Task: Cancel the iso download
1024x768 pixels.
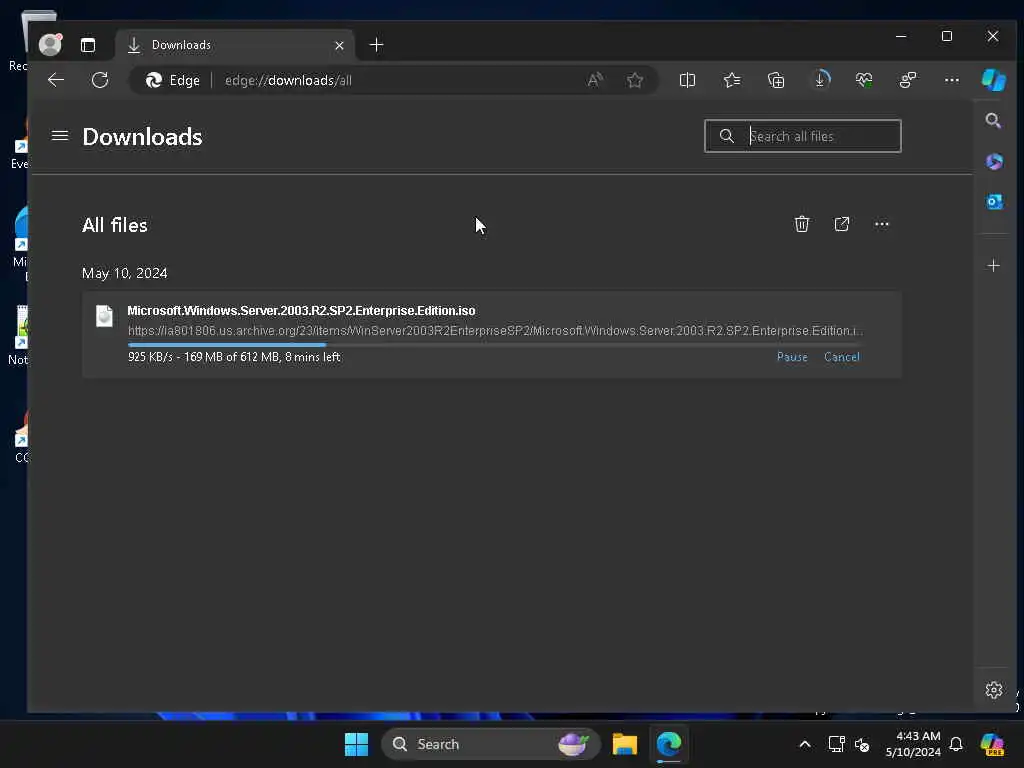Action: click(842, 357)
